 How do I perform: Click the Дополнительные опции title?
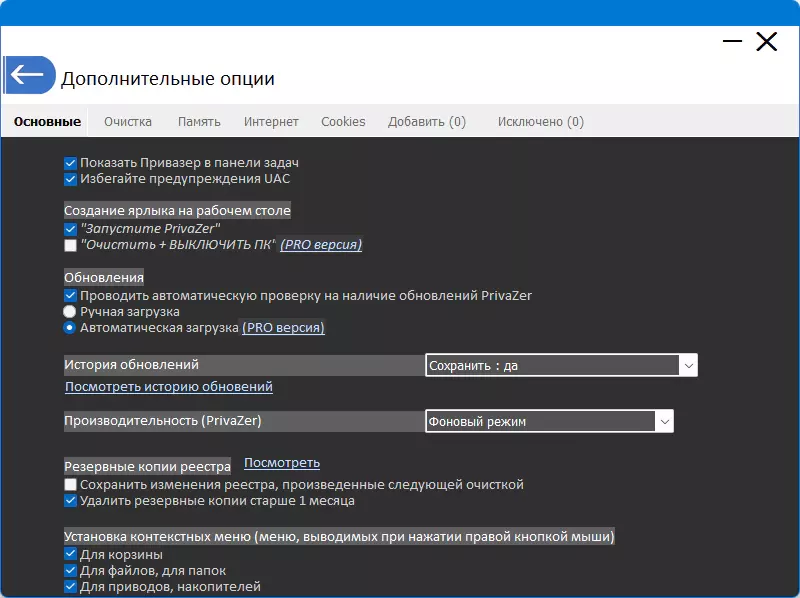click(x=168, y=79)
